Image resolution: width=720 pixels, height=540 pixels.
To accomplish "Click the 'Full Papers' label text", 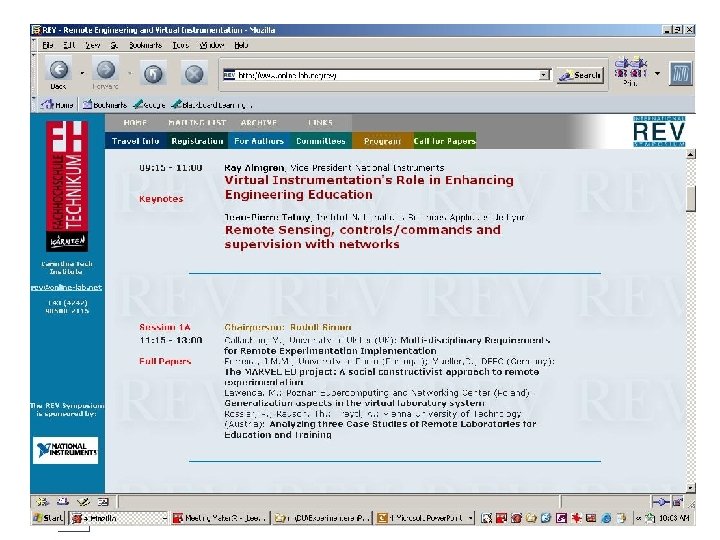I will click(165, 361).
